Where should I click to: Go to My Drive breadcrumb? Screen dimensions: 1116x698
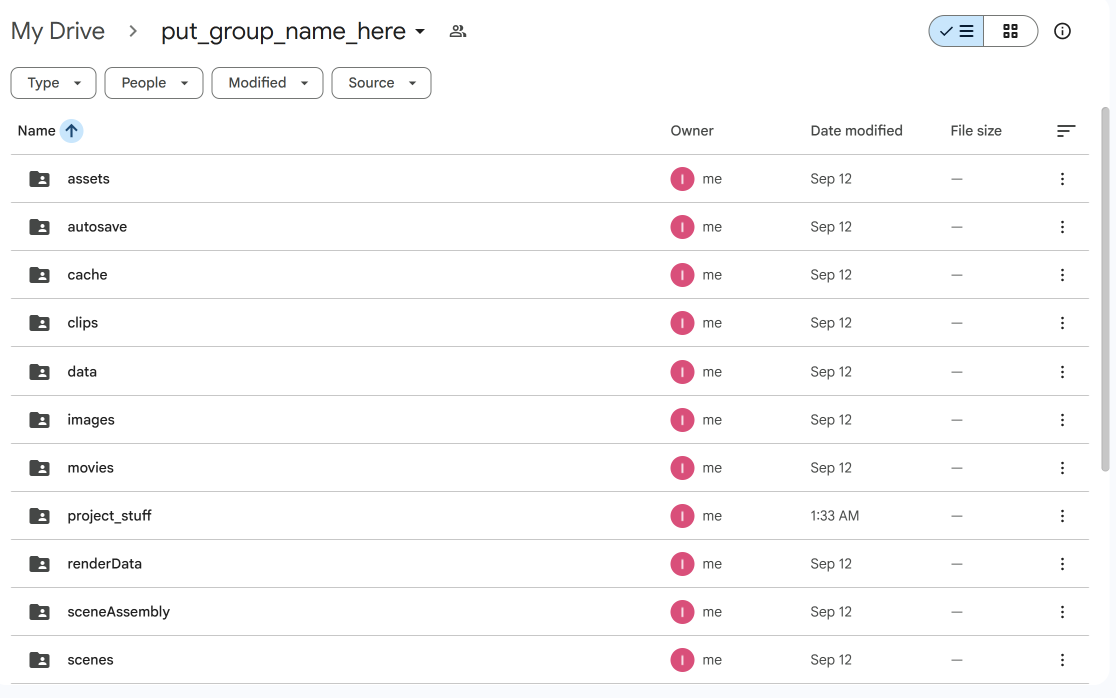(58, 31)
